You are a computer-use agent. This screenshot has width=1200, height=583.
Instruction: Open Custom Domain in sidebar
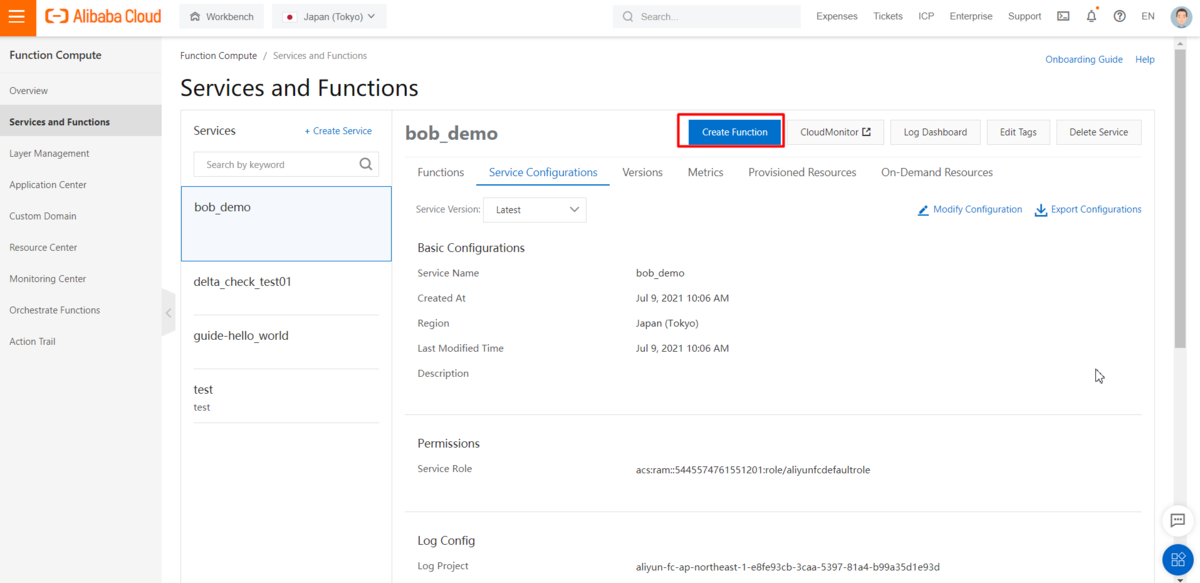(80, 216)
